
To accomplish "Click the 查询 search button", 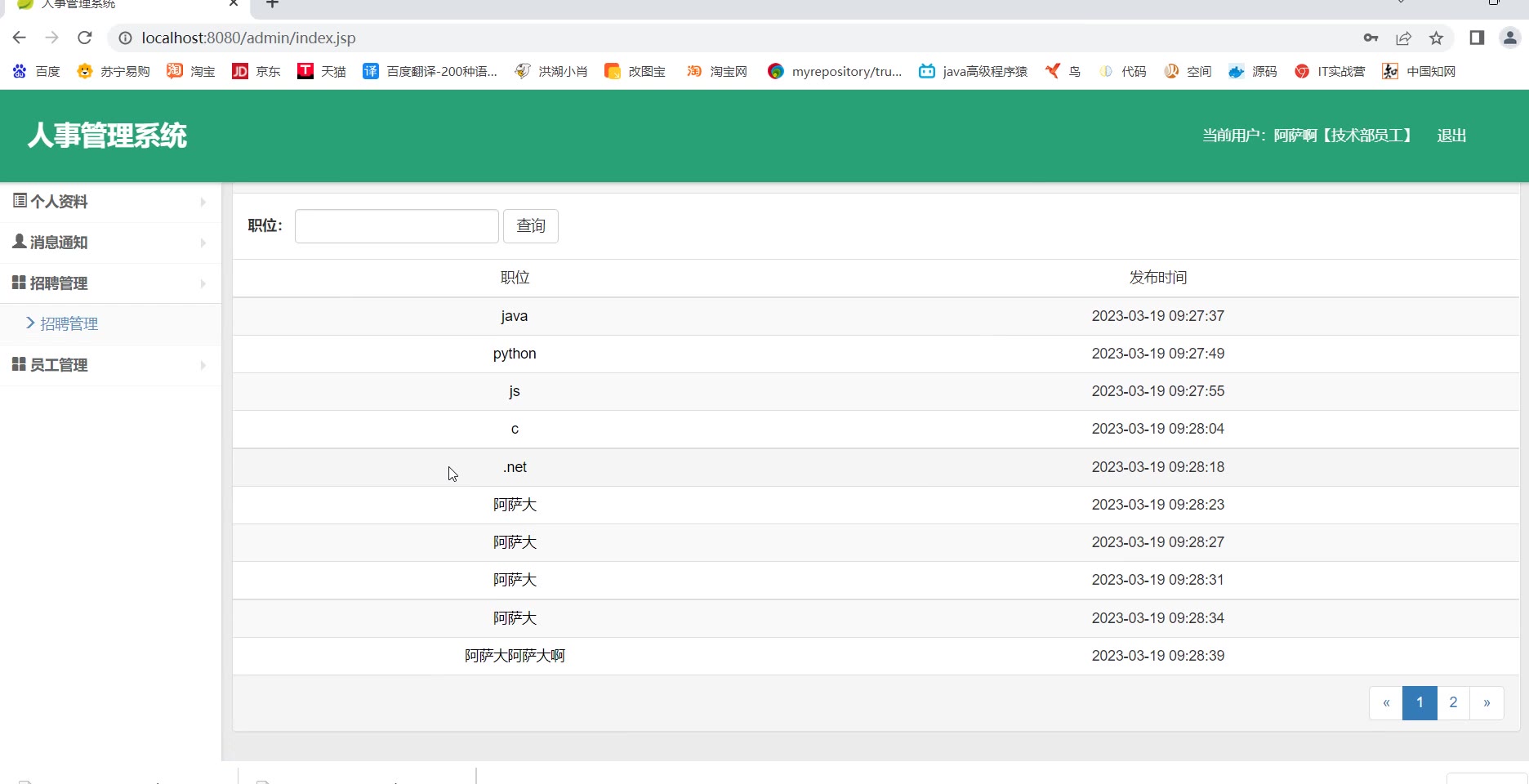I will [530, 226].
